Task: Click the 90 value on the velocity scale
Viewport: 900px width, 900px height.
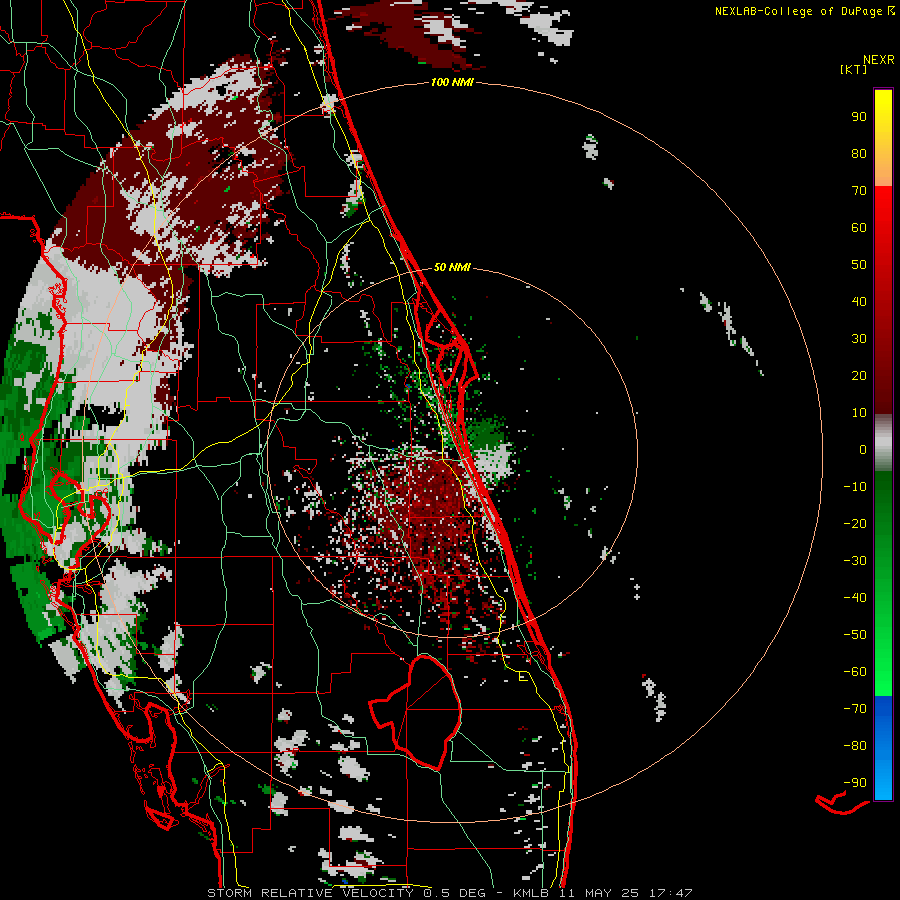Action: click(x=859, y=117)
